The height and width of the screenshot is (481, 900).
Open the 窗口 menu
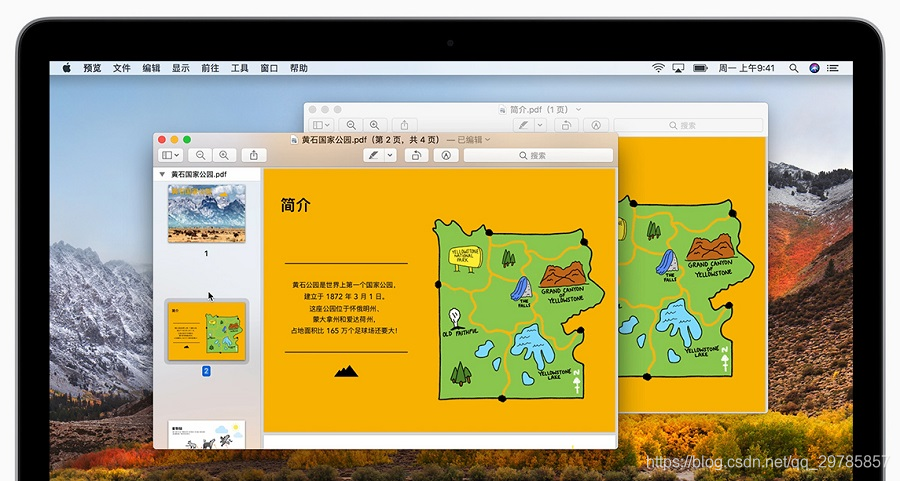tap(269, 68)
